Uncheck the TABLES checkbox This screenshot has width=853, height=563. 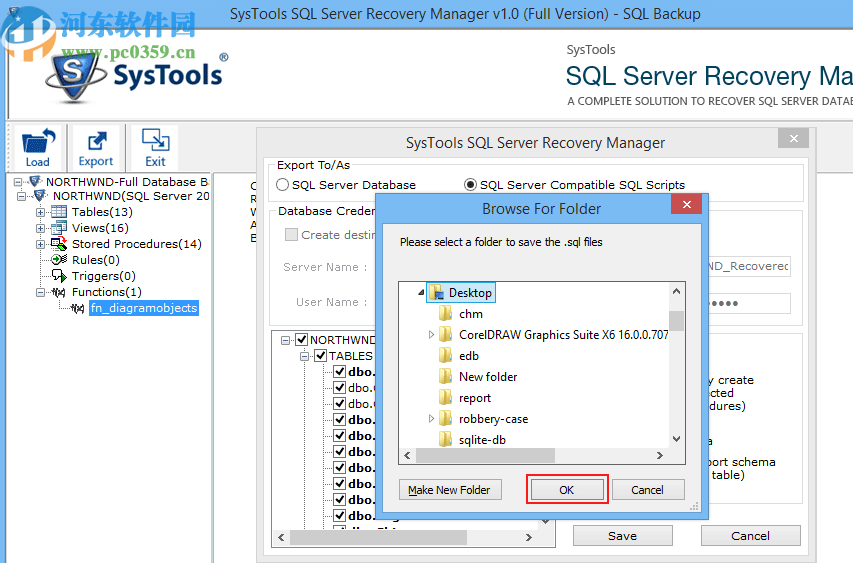tap(320, 356)
